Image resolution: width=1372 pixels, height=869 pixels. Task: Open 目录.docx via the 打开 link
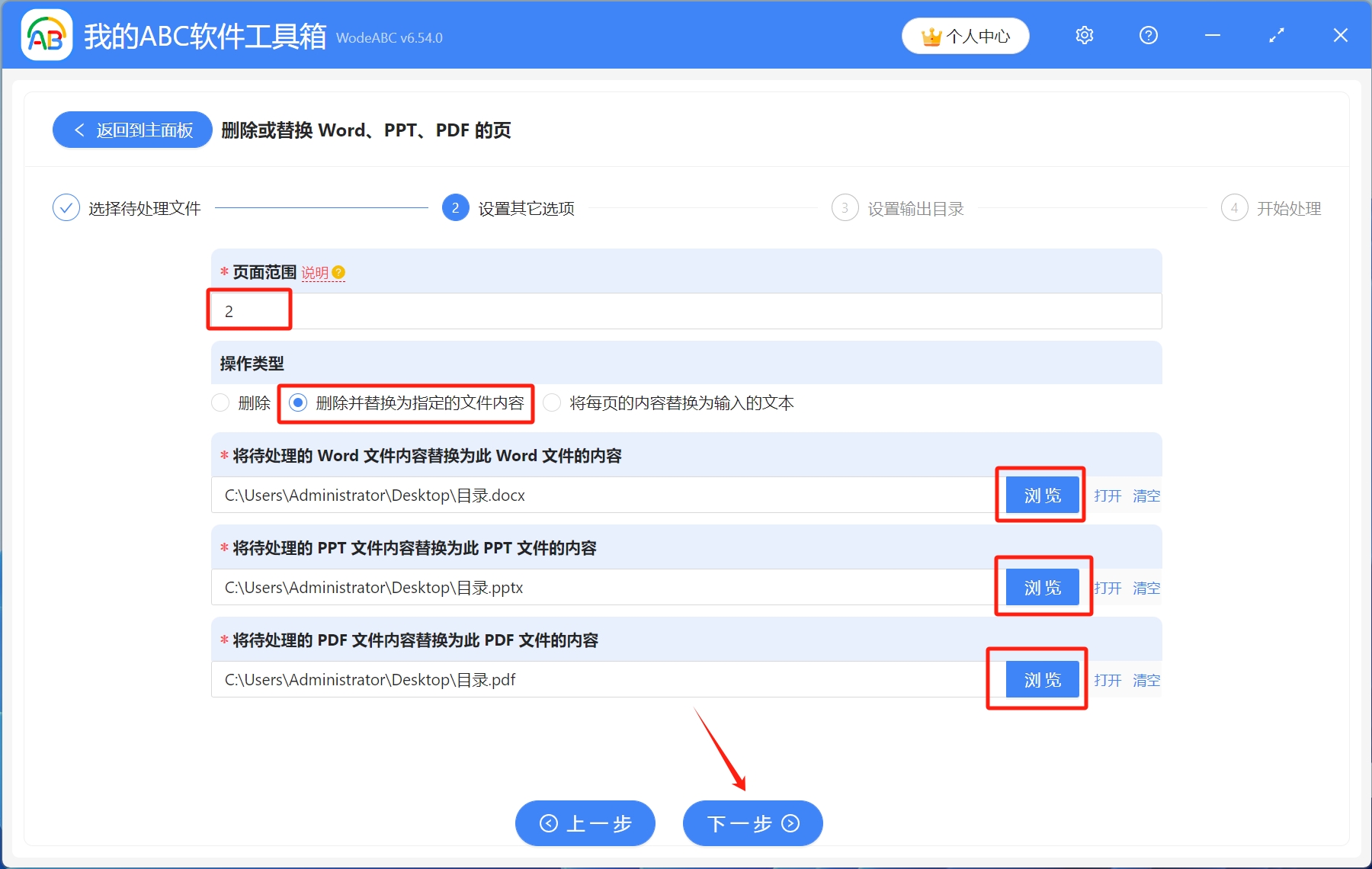1107,495
